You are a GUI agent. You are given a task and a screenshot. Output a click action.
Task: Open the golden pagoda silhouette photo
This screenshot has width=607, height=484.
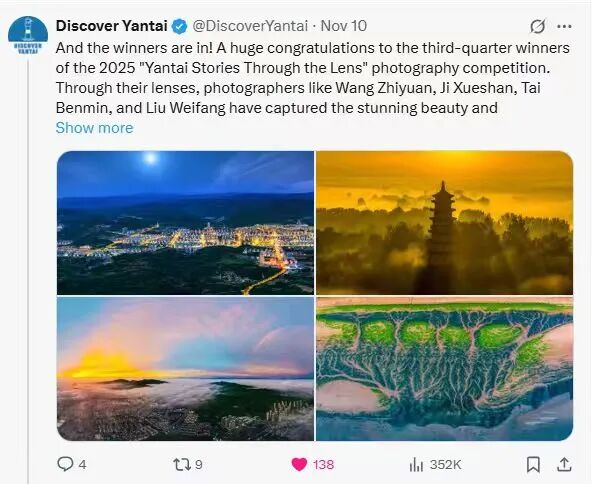444,222
